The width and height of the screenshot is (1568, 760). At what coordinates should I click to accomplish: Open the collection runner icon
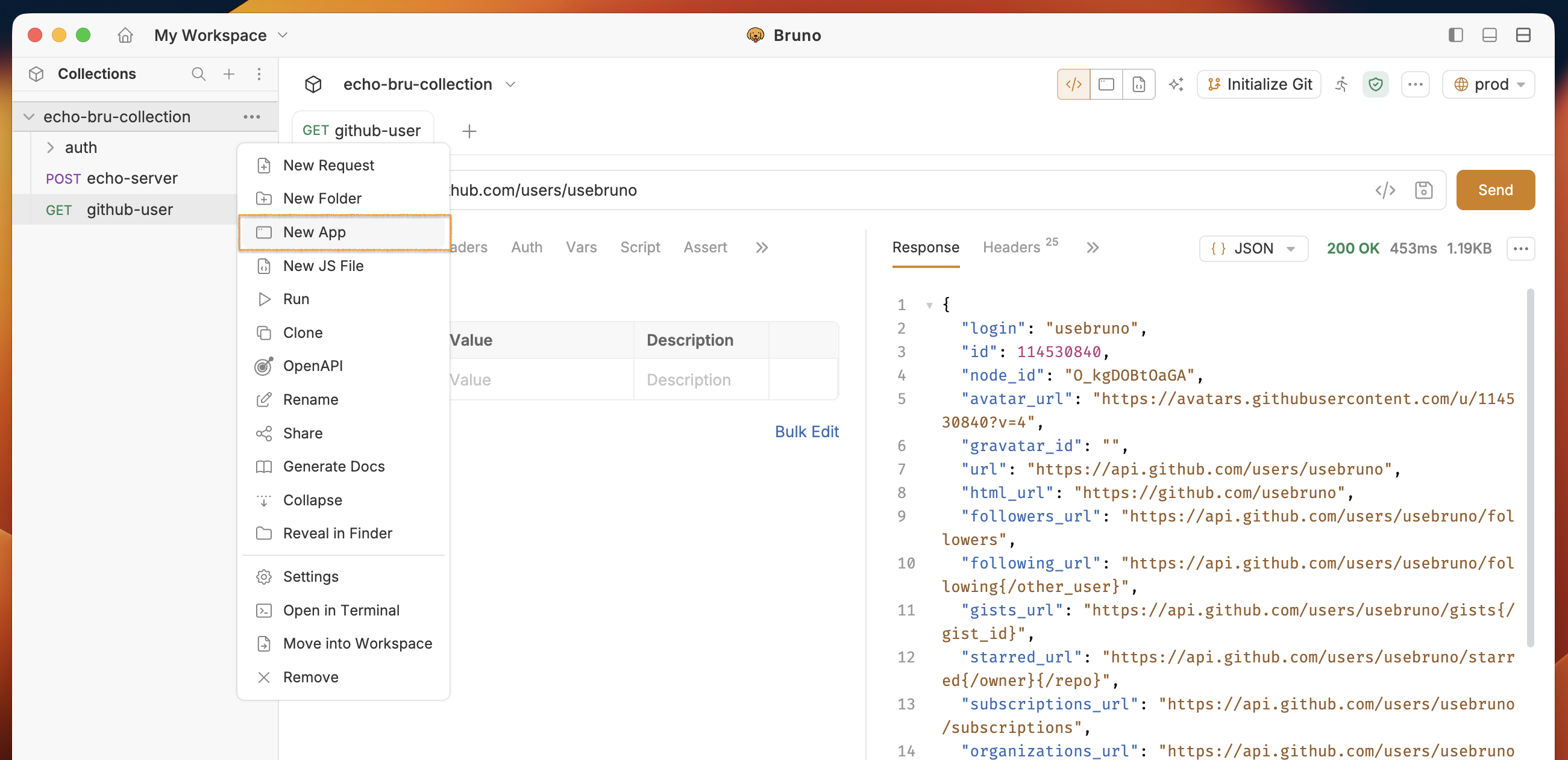[1341, 84]
